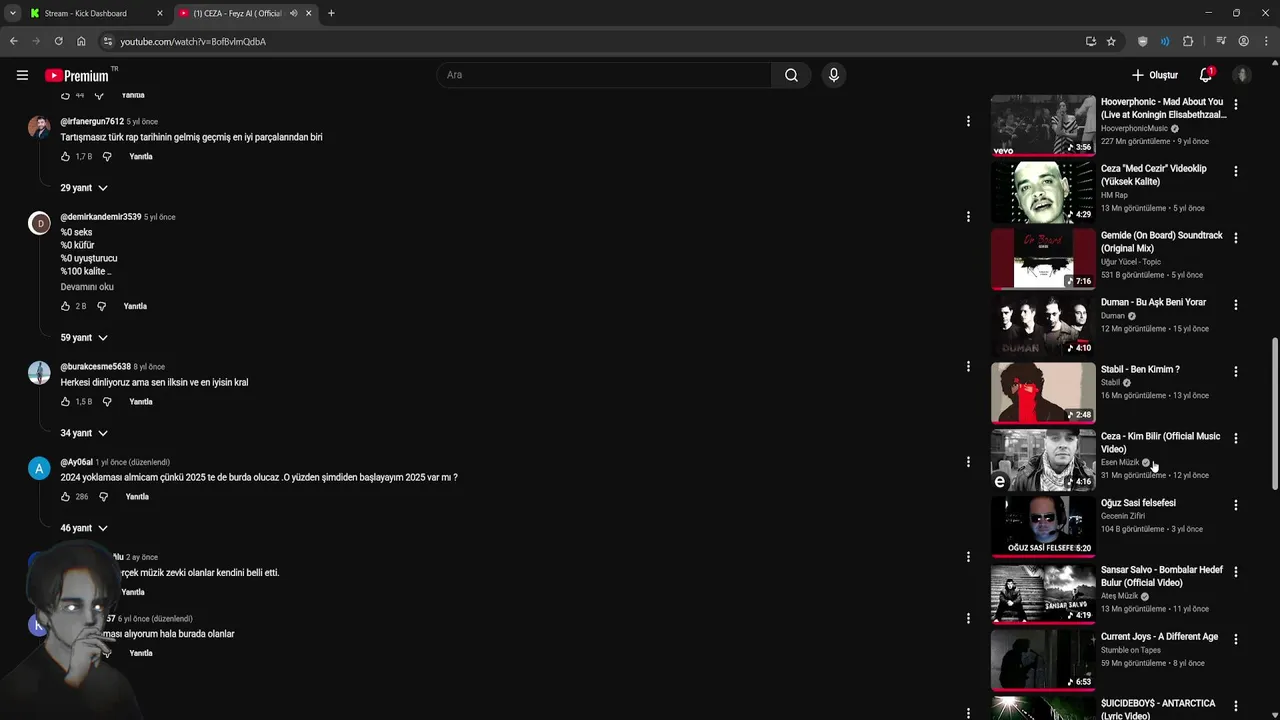Image resolution: width=1280 pixels, height=720 pixels.
Task: Open Oğuz Sasi felsefesi video title
Action: (1138, 503)
